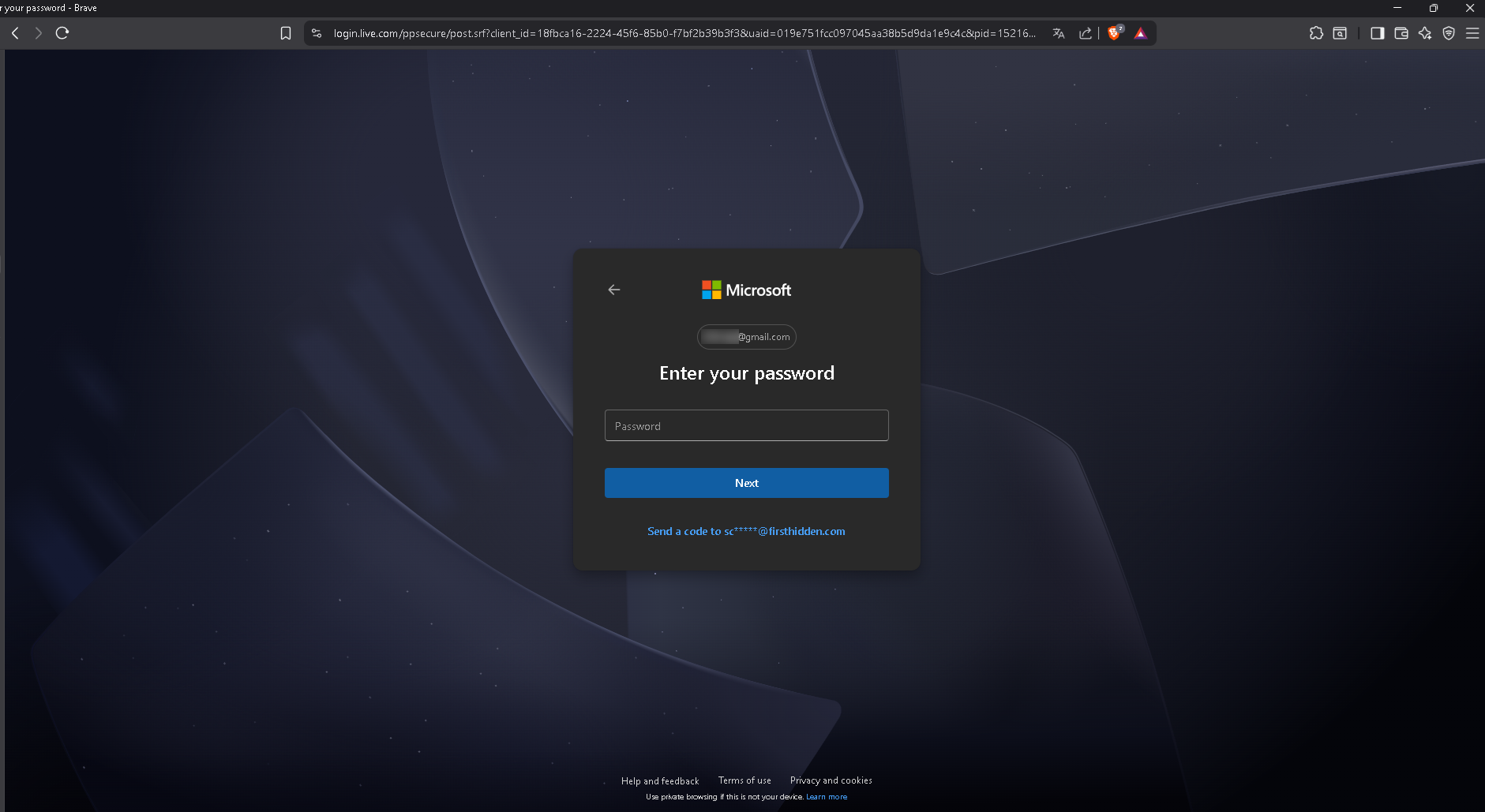
Task: Toggle the sidebar panel
Action: 1378,33
